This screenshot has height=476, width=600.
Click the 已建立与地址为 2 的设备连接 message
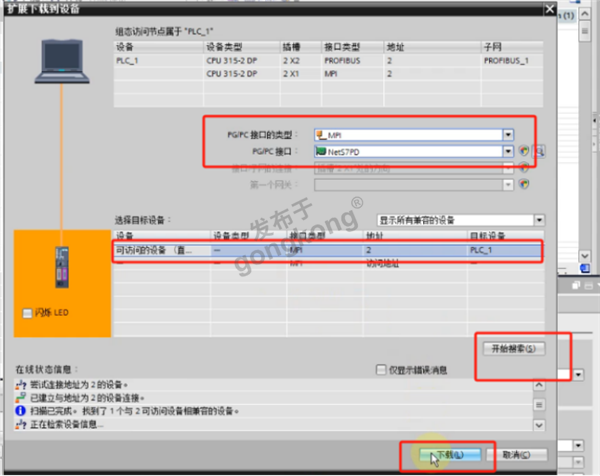click(87, 398)
